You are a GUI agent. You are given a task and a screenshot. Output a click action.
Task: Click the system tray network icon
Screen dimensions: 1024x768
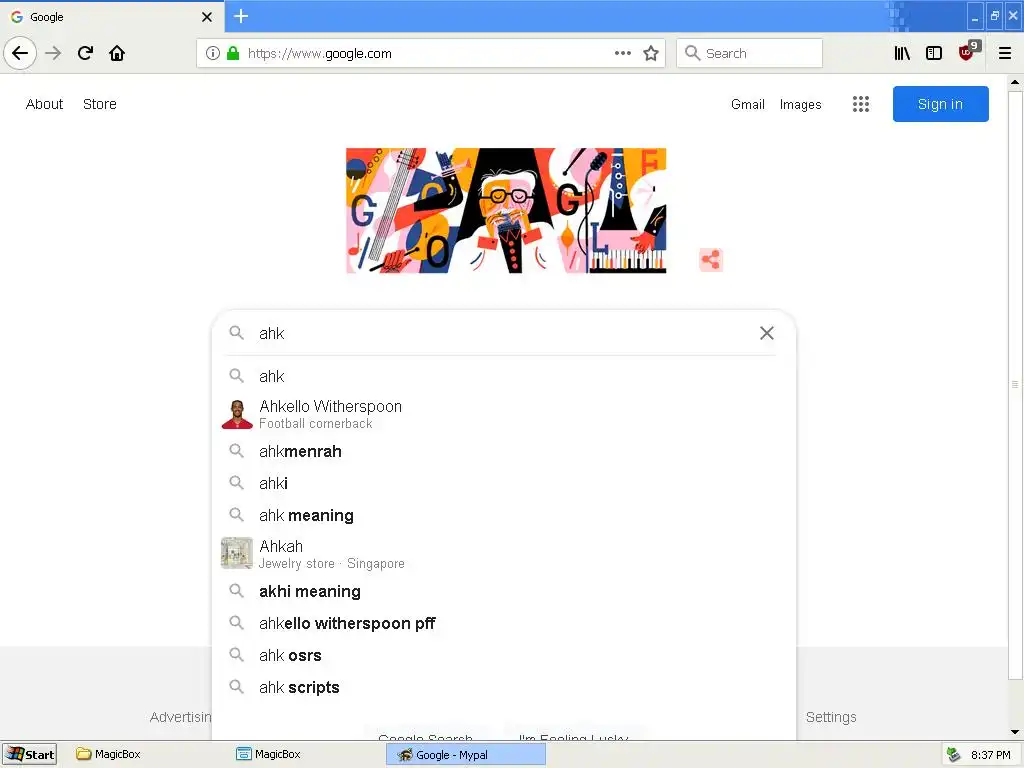pos(953,754)
